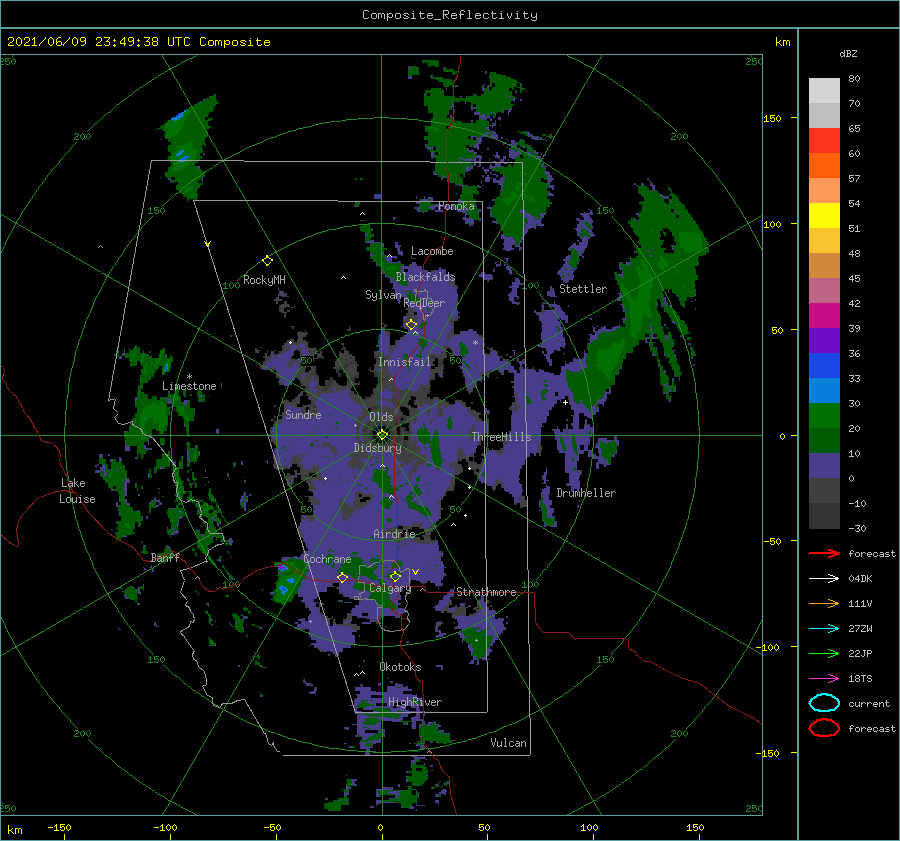This screenshot has height=841, width=900.
Task: Click the Airdrie city label
Action: coord(394,534)
